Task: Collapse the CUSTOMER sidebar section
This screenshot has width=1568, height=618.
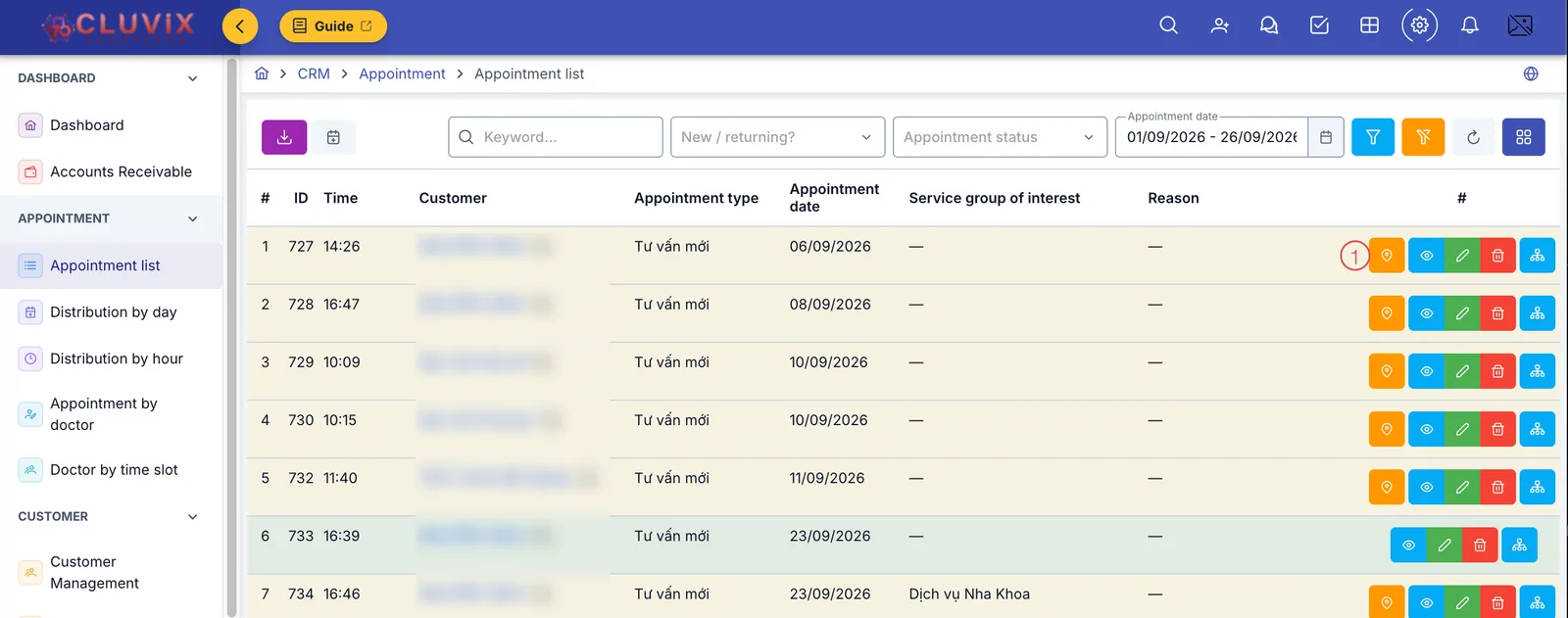Action: (x=193, y=516)
